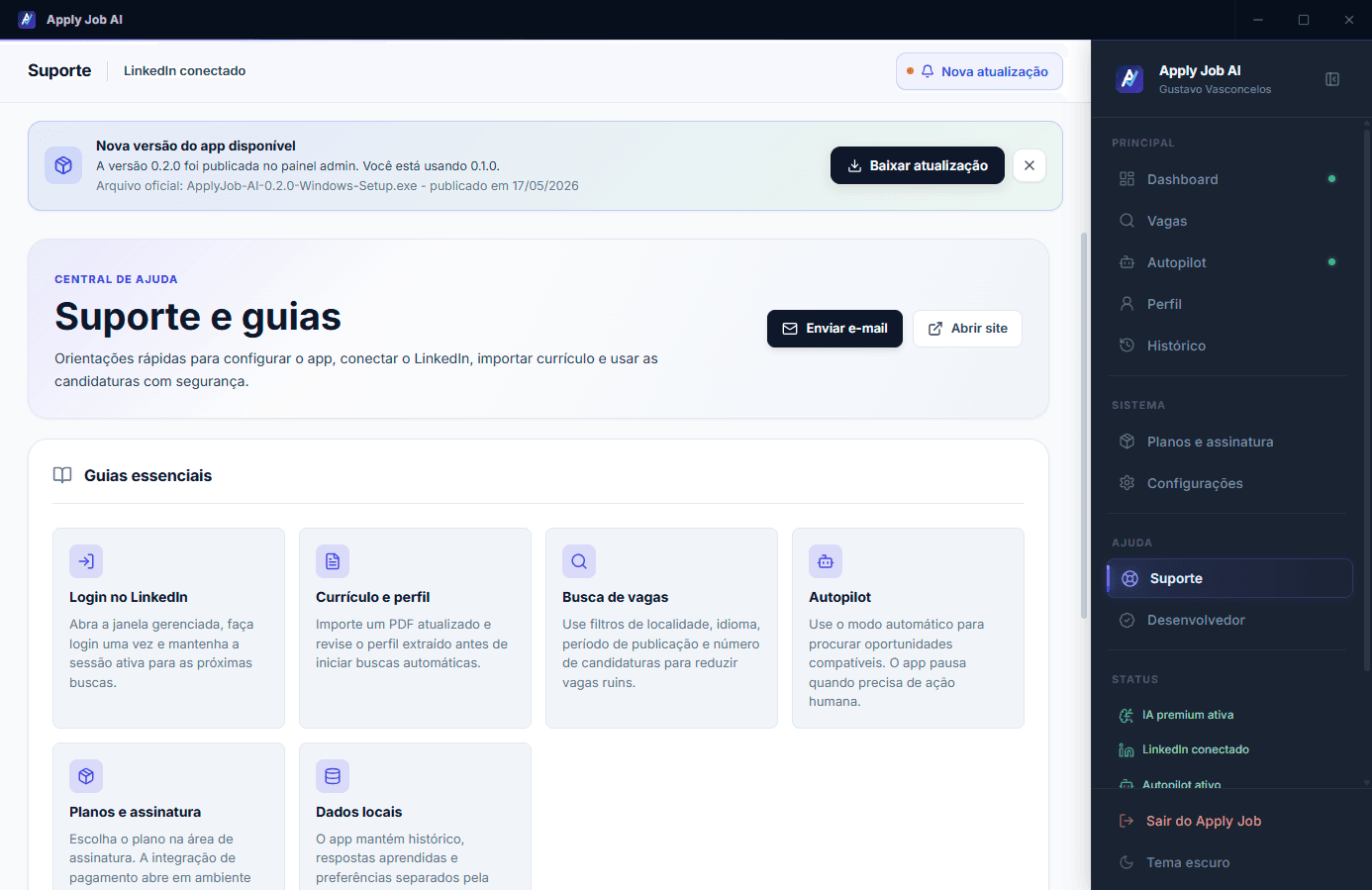
Task: Click the external-link icon in Abrir site
Action: pos(935,329)
